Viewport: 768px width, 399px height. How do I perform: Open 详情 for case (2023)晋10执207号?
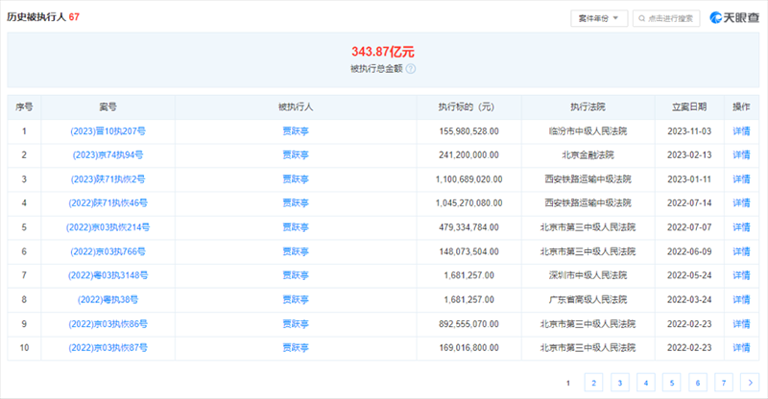pyautogui.click(x=741, y=131)
